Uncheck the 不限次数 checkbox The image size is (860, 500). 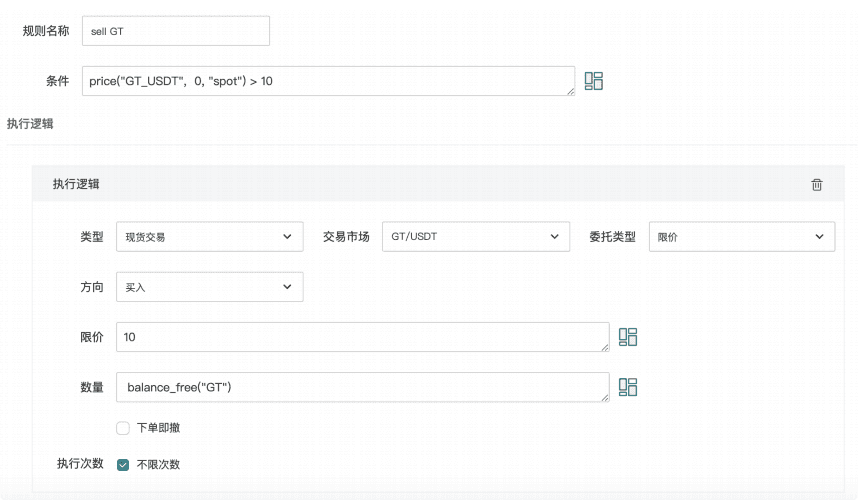tap(123, 465)
